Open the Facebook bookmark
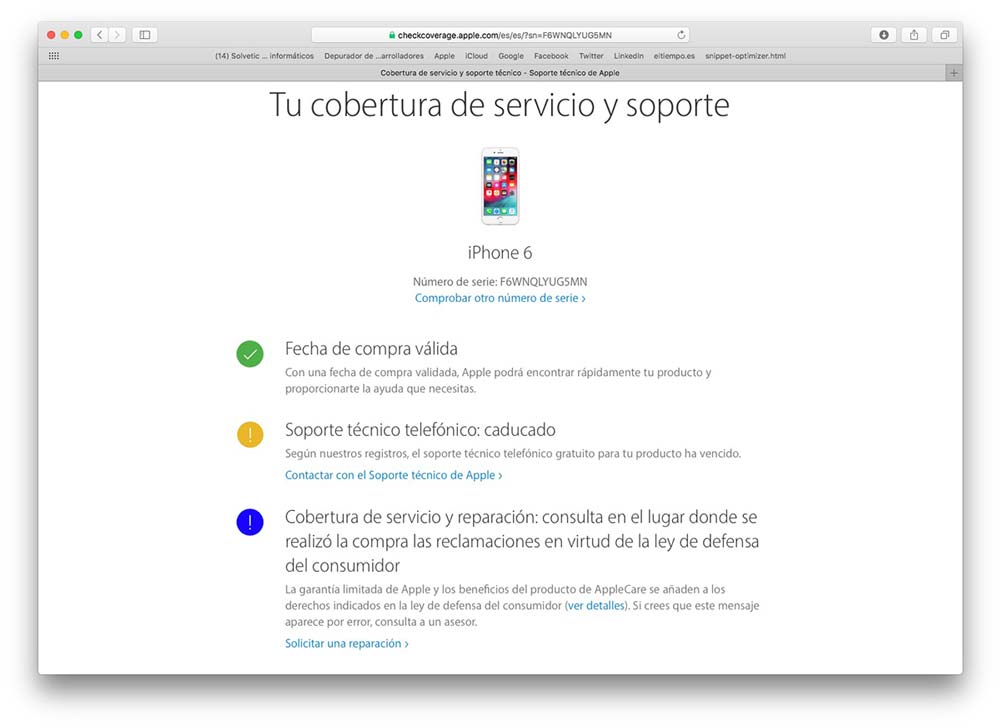Viewport: 1000px width, 728px height. point(551,56)
